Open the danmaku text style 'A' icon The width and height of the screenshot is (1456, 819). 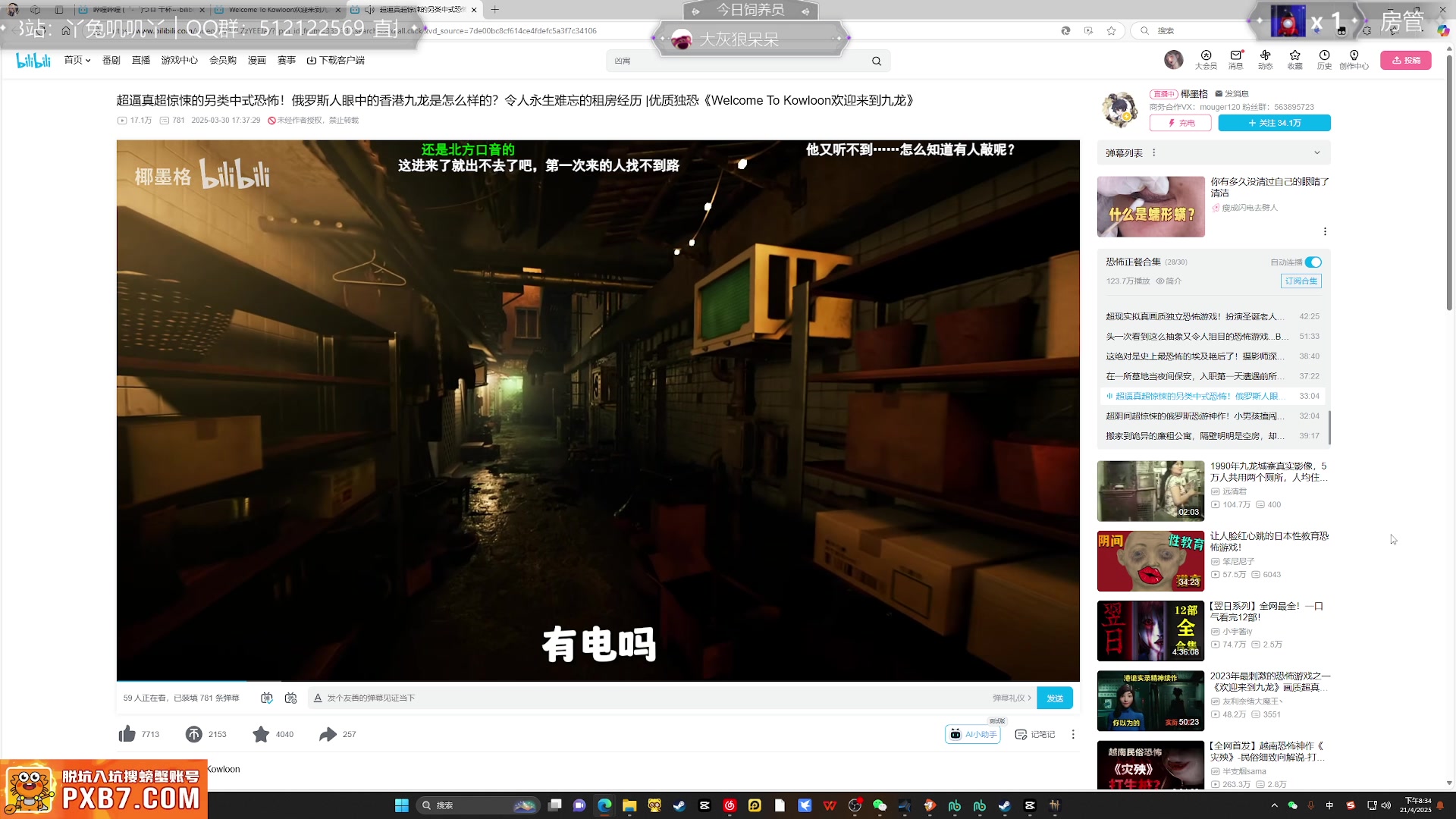(x=318, y=698)
